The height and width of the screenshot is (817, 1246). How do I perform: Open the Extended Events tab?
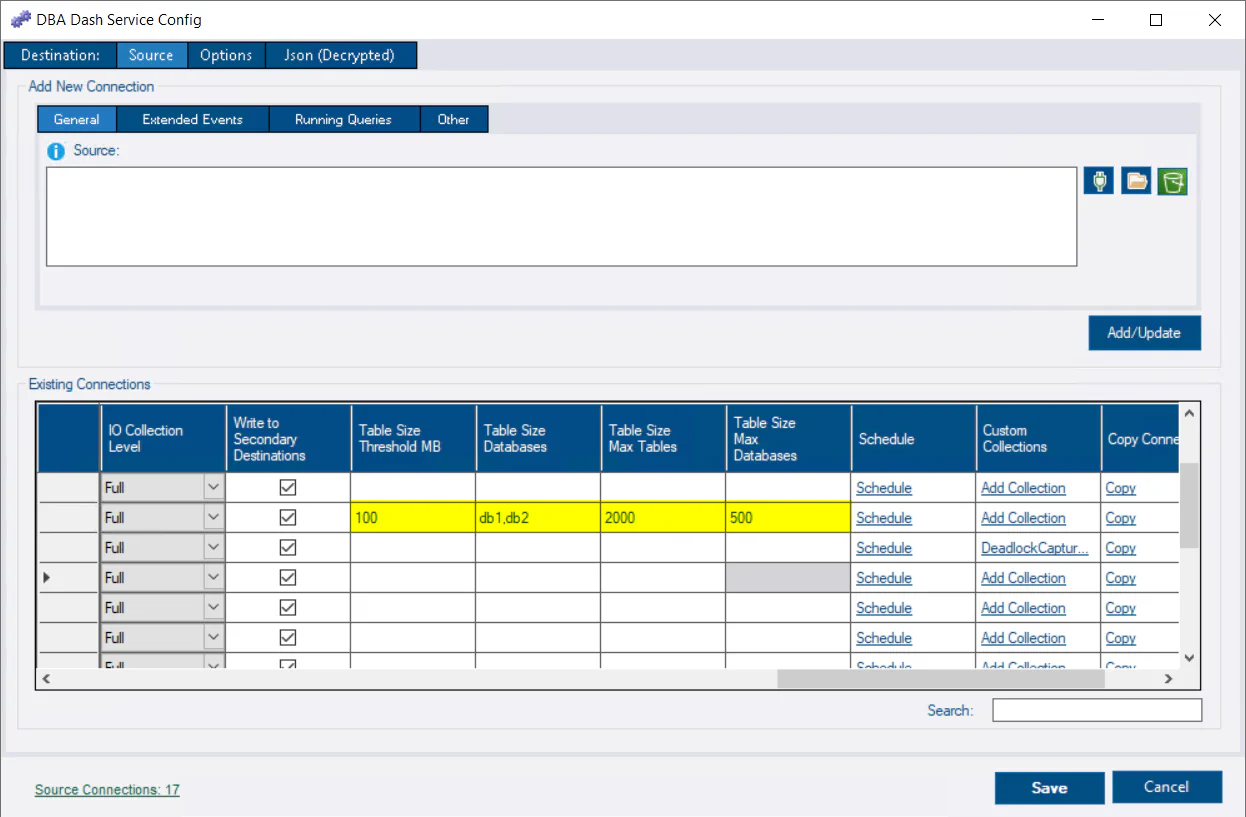192,119
